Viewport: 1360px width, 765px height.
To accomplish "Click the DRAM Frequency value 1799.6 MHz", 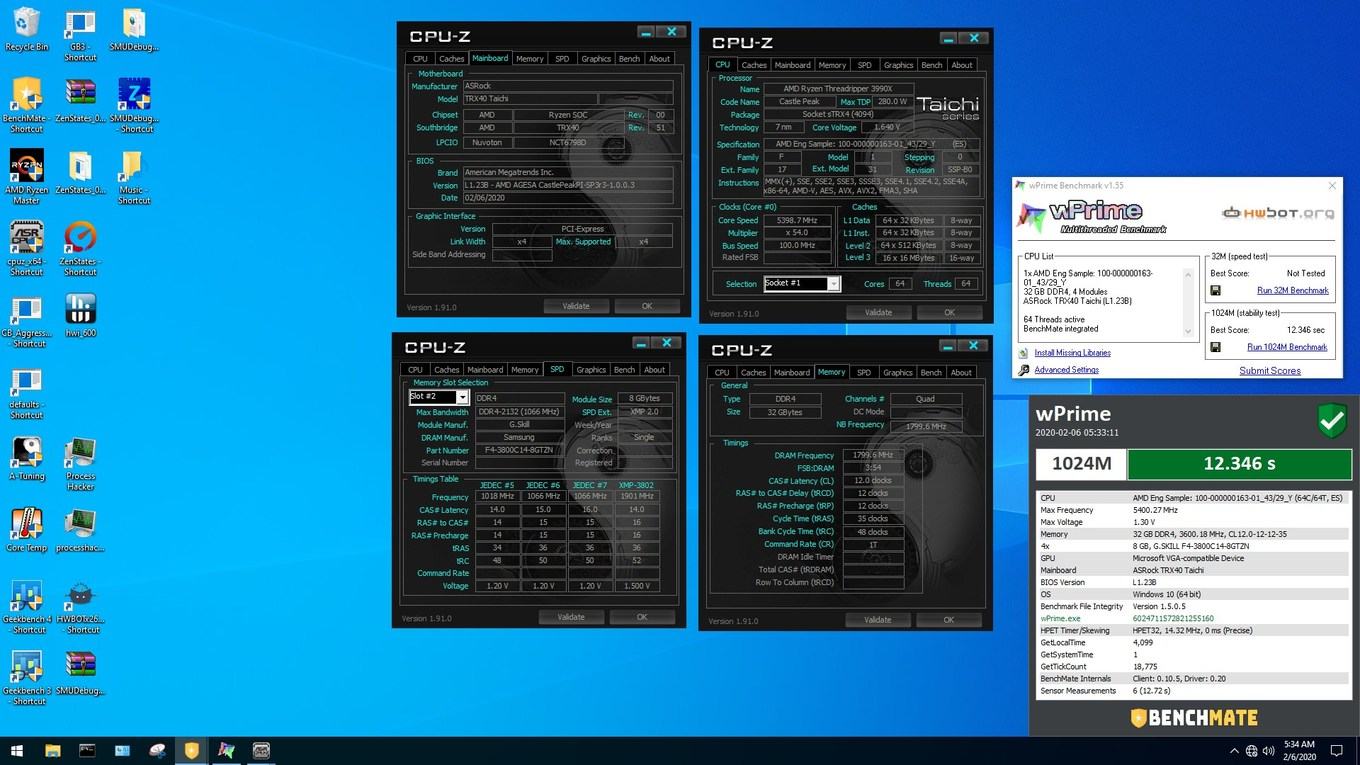I will click(873, 455).
